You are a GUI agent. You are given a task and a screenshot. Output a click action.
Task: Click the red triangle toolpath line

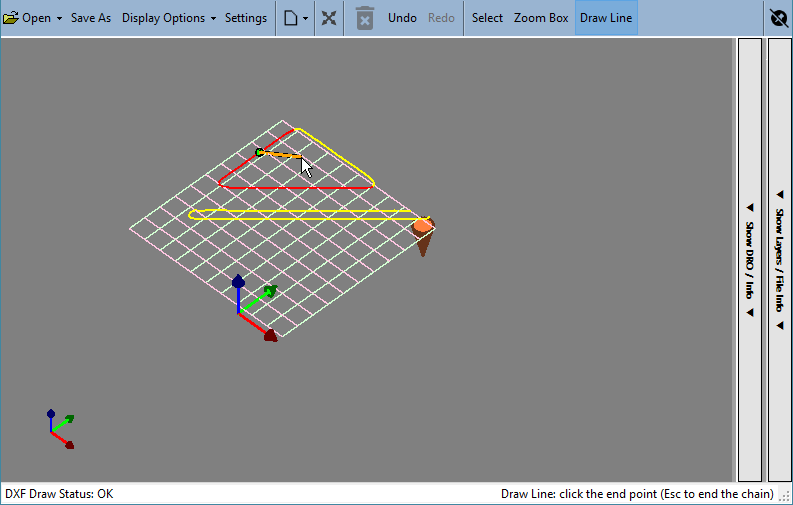point(298,188)
